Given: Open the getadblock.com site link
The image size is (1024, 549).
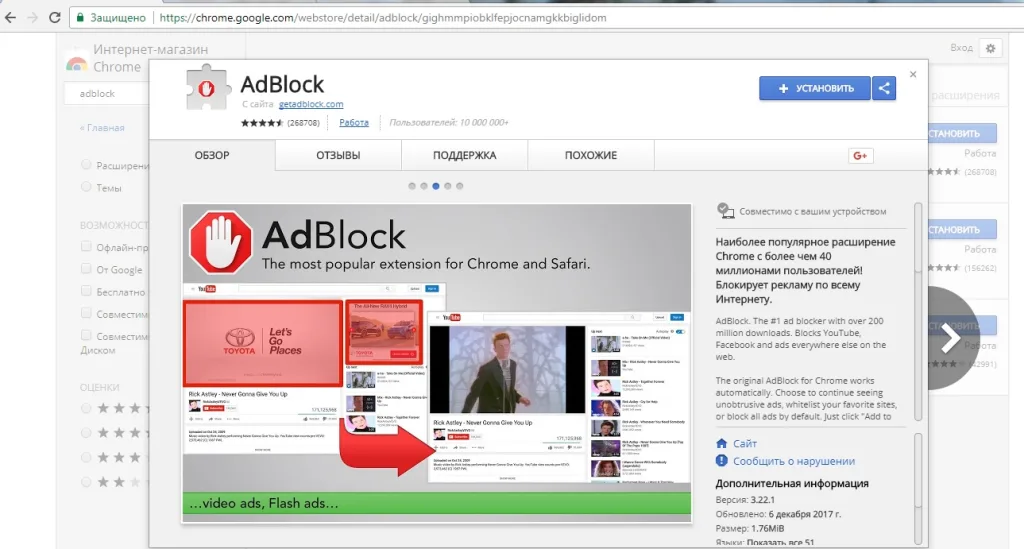Looking at the screenshot, I should pos(311,104).
